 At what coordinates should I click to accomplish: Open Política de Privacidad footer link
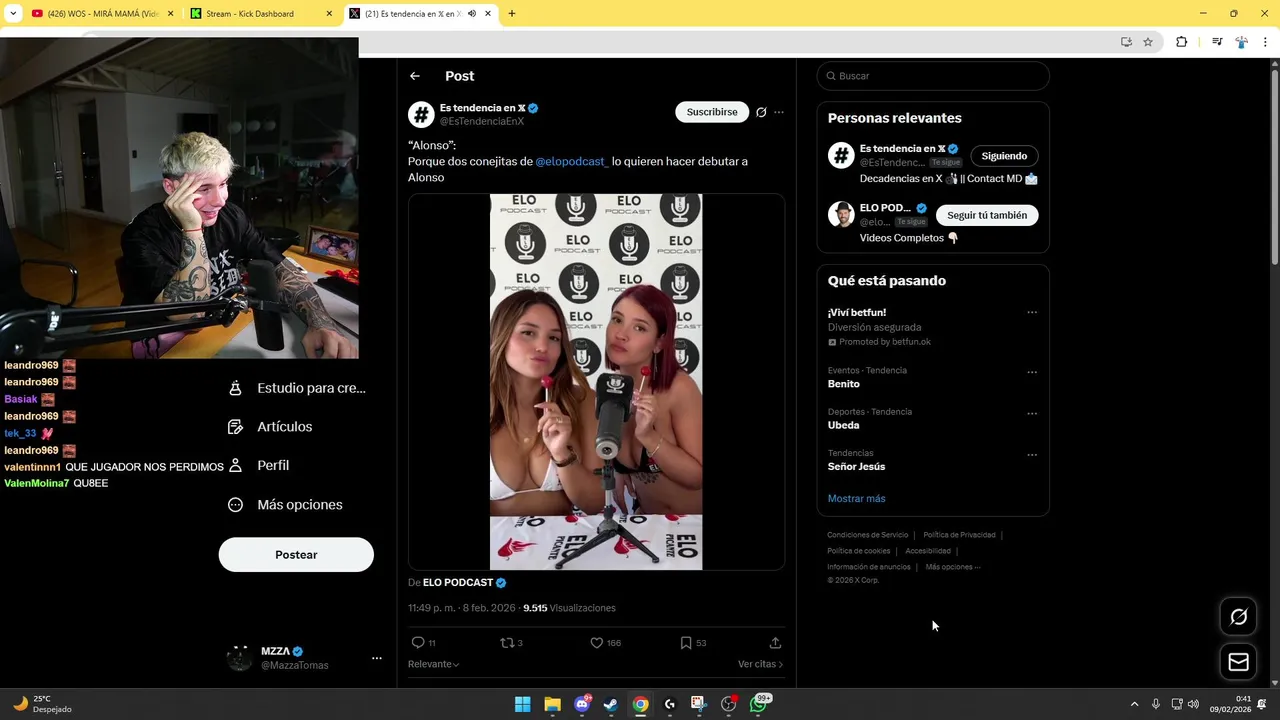pyautogui.click(x=959, y=535)
